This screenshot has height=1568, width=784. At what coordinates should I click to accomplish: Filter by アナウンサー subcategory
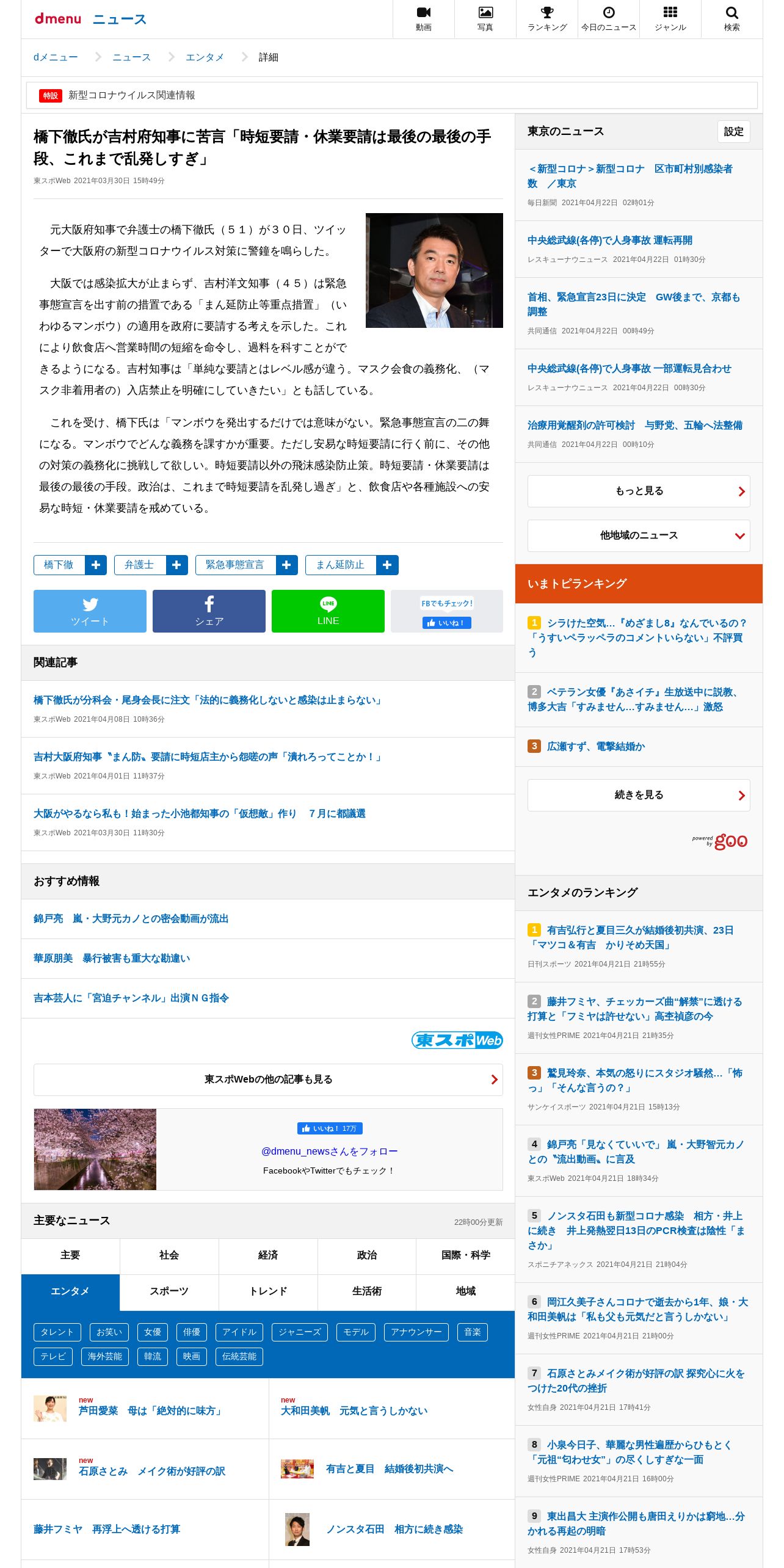[416, 1332]
